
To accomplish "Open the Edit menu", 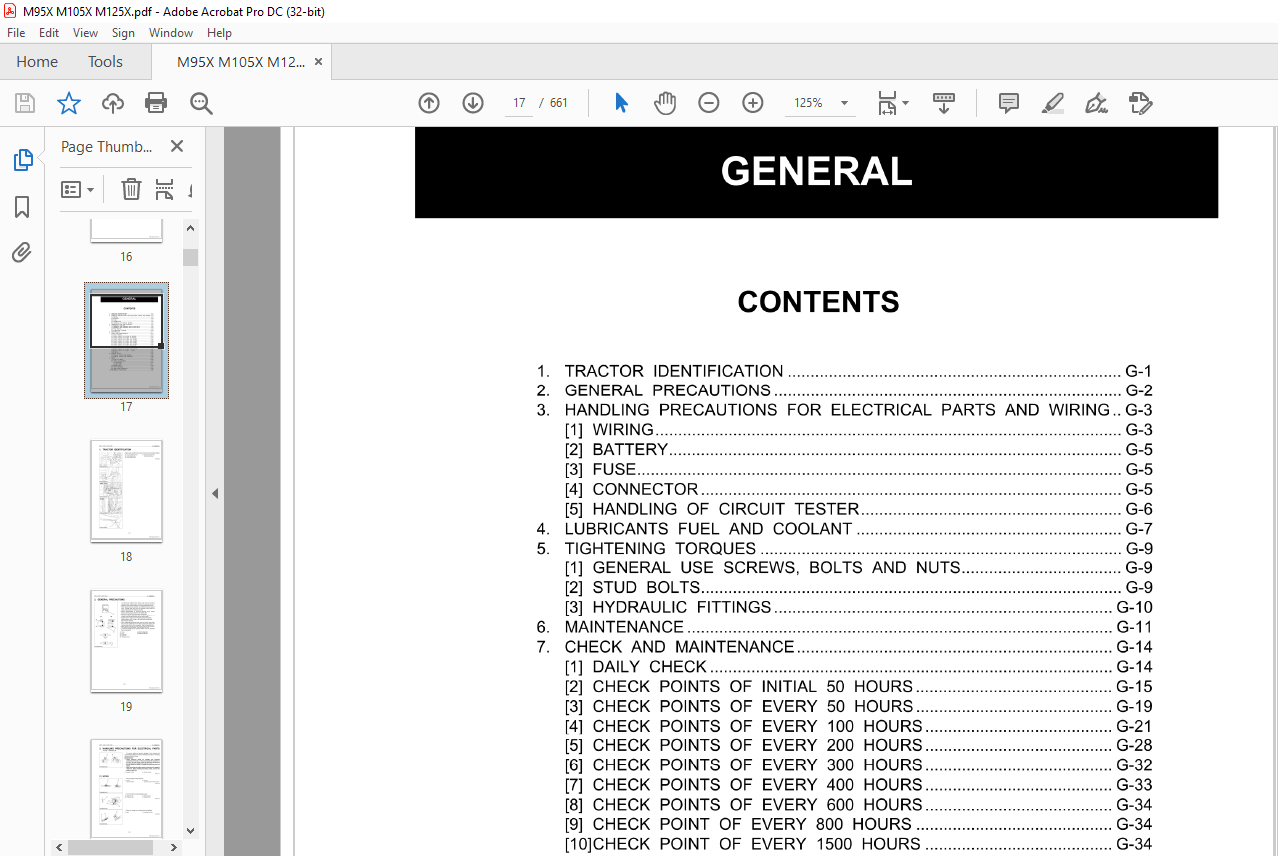I will (49, 33).
